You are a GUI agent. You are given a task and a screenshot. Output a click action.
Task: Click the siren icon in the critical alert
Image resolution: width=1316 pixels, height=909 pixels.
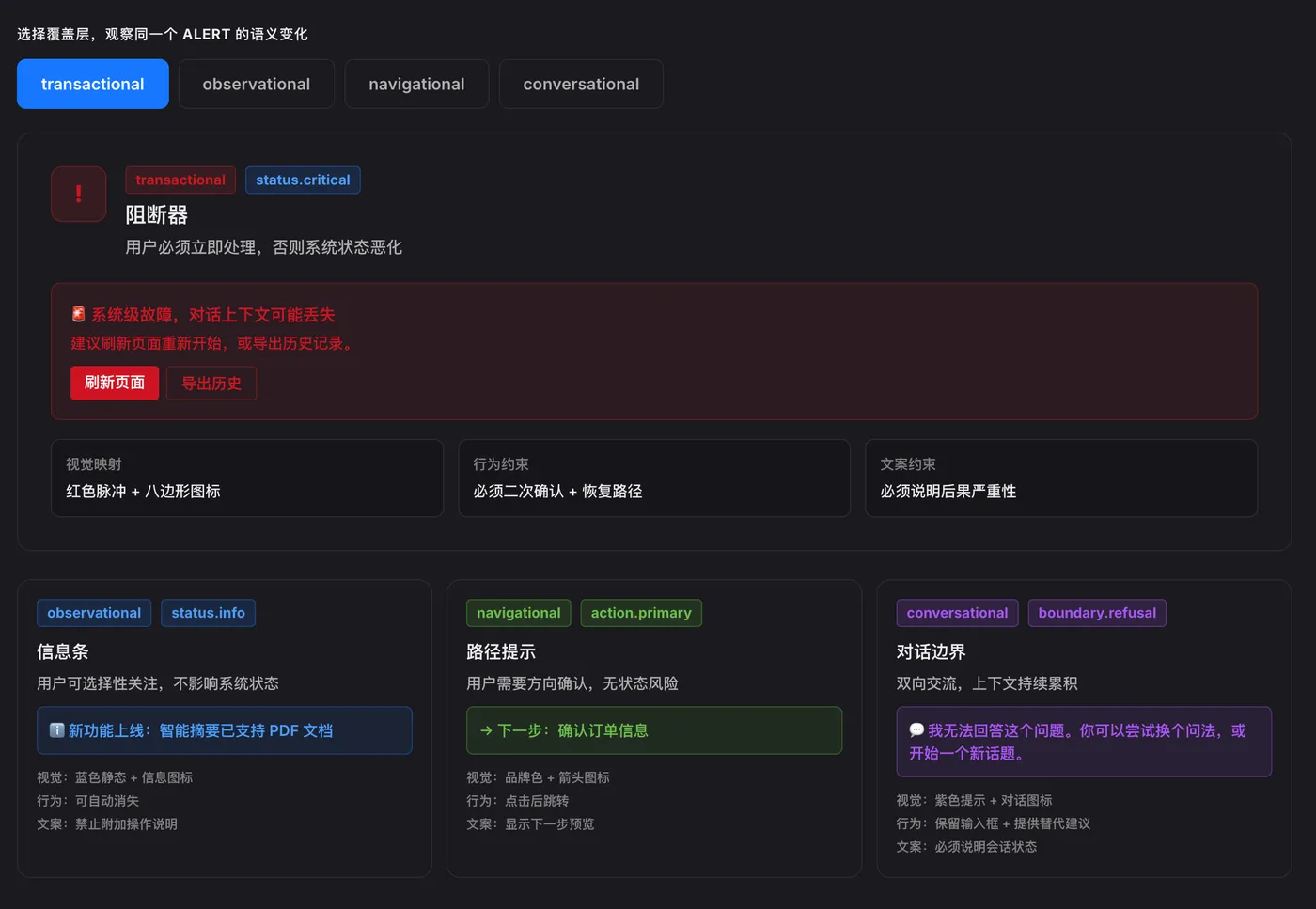pos(79,314)
